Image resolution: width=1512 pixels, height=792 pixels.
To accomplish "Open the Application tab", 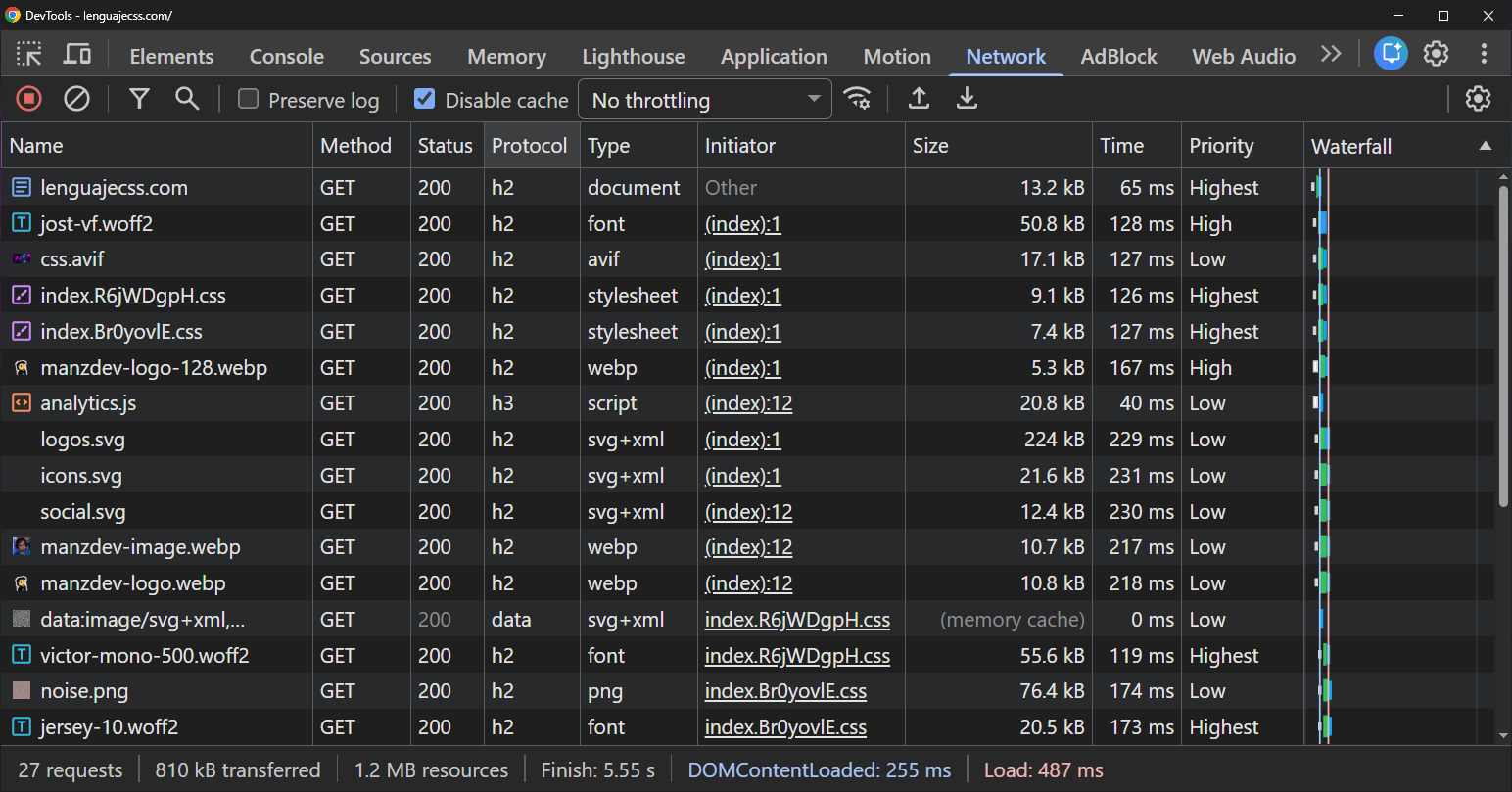I will click(x=774, y=57).
